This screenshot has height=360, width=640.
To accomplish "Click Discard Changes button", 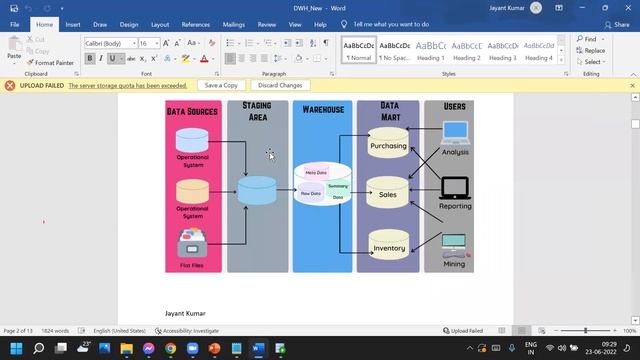I will pyautogui.click(x=280, y=85).
